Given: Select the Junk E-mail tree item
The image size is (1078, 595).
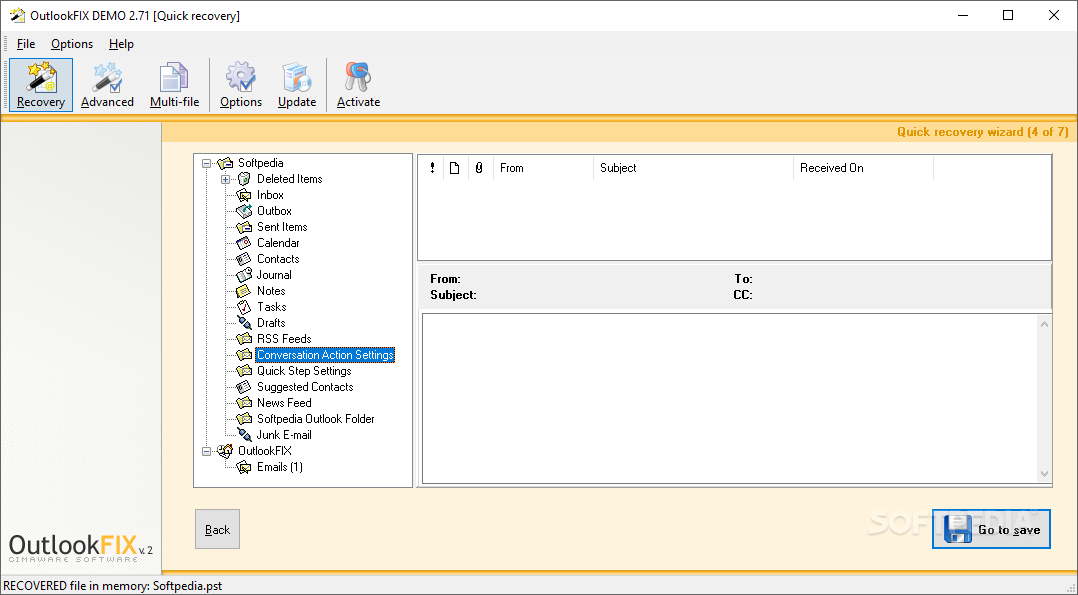Looking at the screenshot, I should 284,435.
